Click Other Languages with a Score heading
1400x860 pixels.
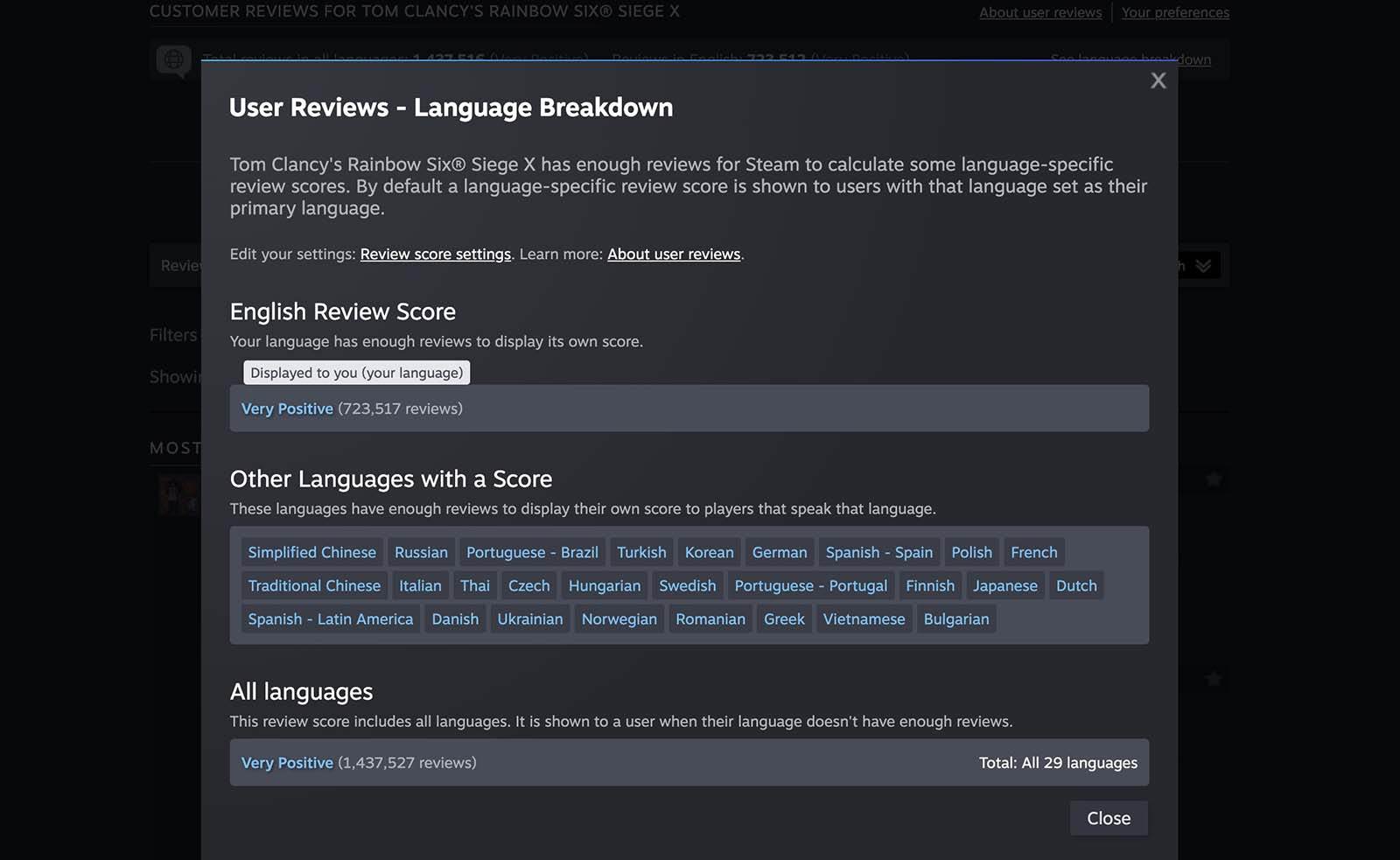click(x=391, y=479)
